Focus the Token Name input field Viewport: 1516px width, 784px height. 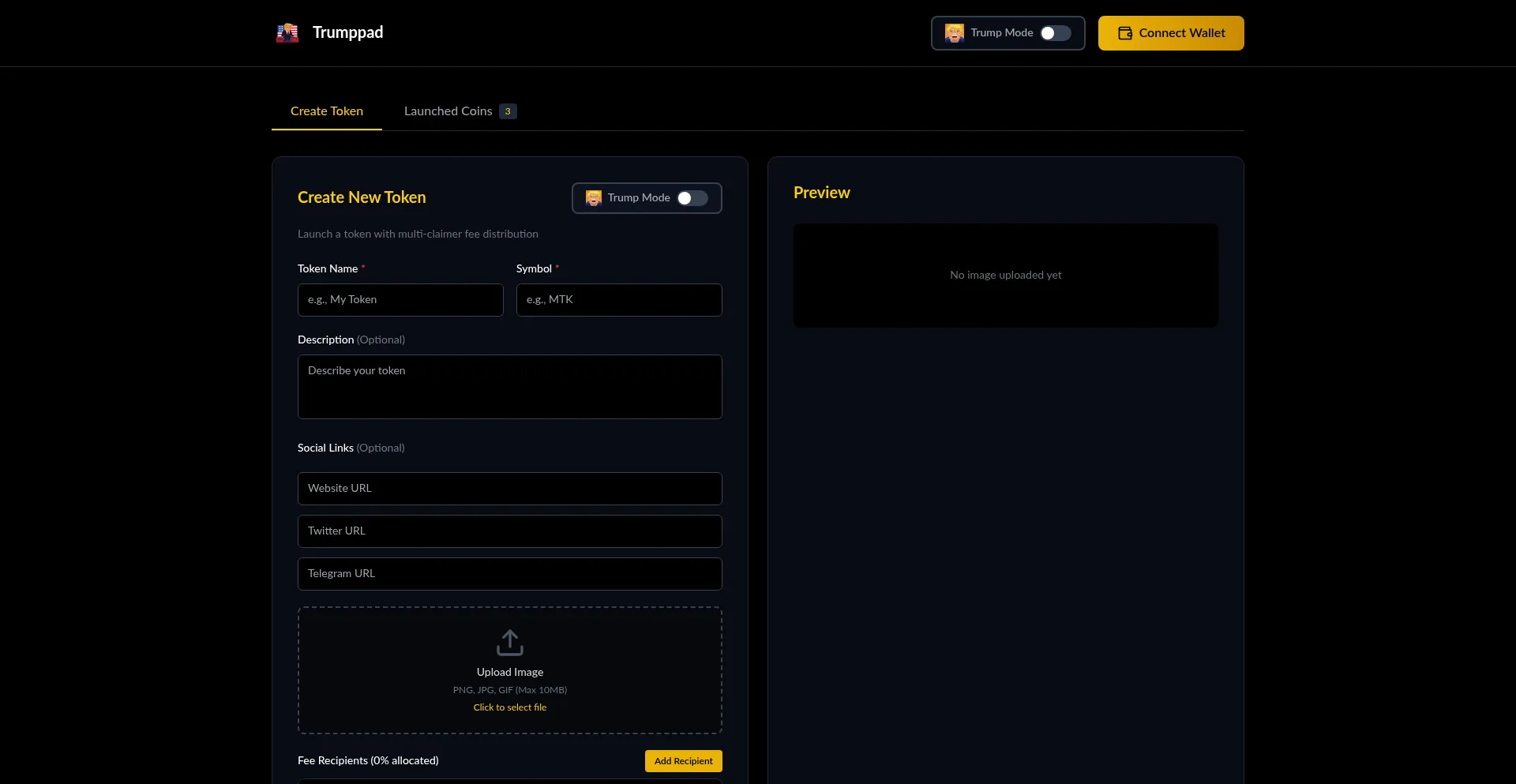coord(400,300)
